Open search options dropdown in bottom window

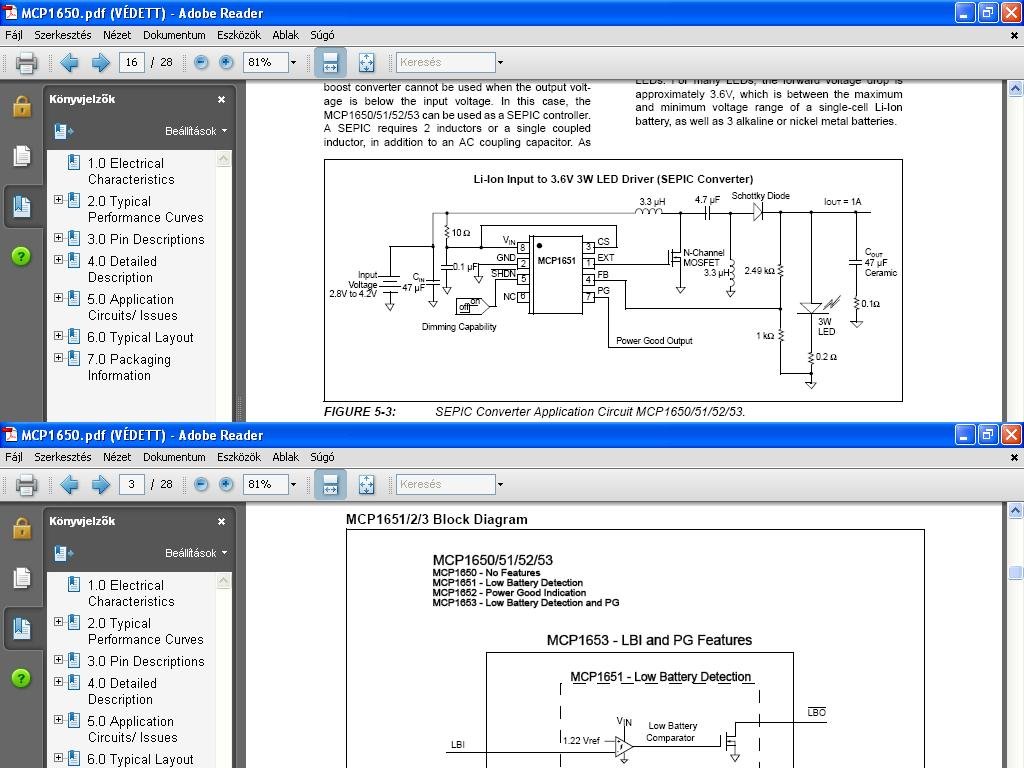(x=500, y=485)
